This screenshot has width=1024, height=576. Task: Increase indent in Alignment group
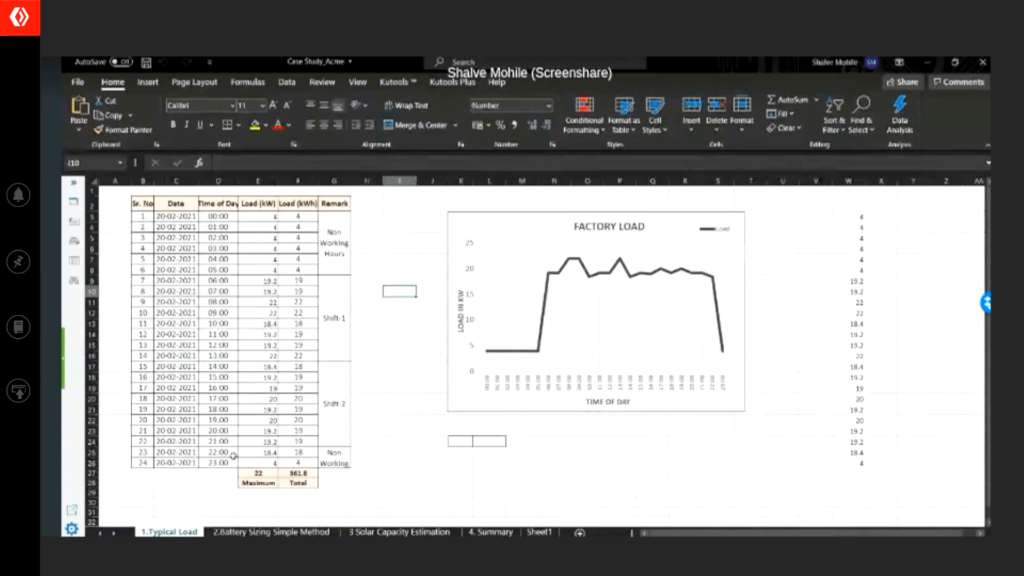[369, 125]
